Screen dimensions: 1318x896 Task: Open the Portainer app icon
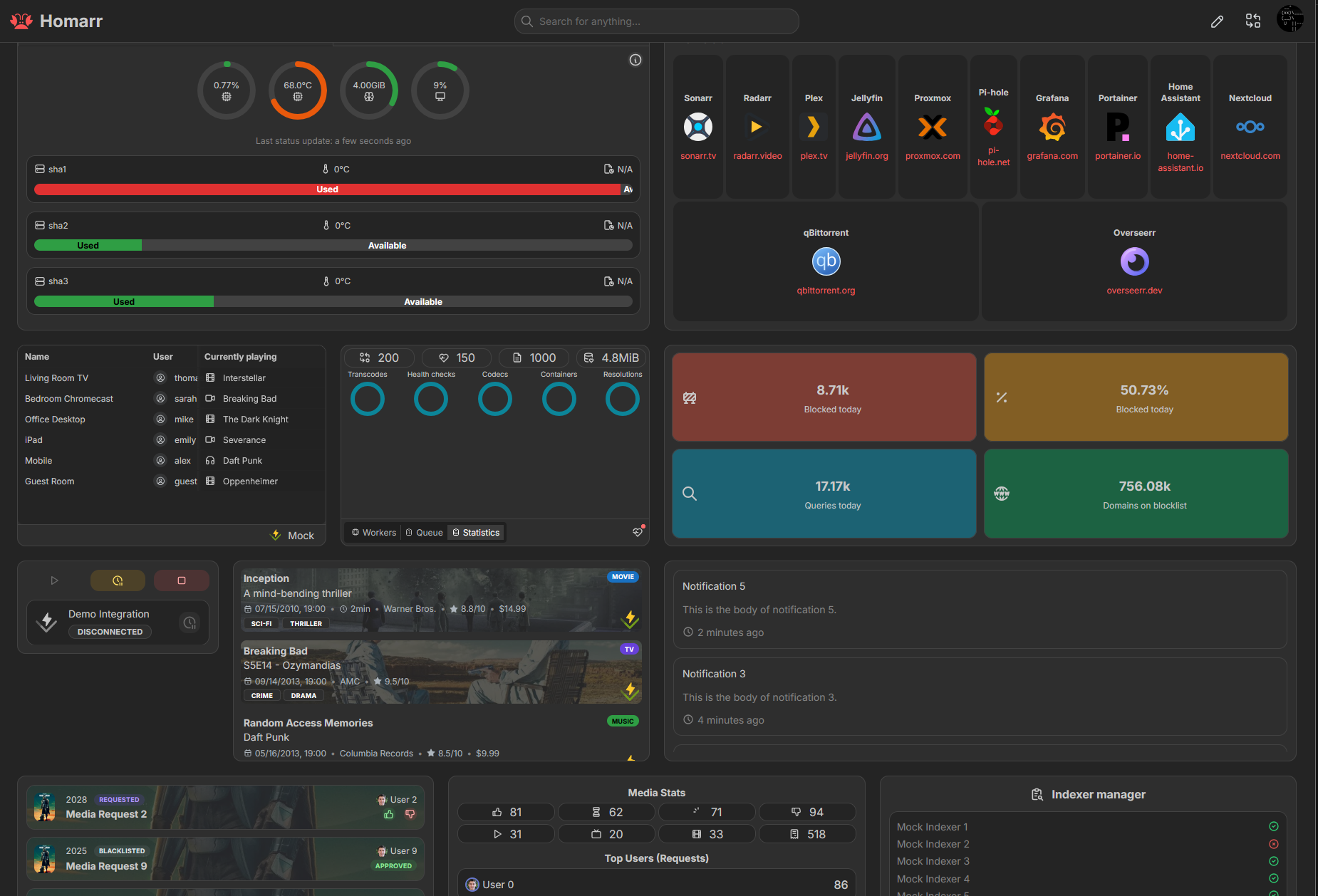tap(1118, 127)
